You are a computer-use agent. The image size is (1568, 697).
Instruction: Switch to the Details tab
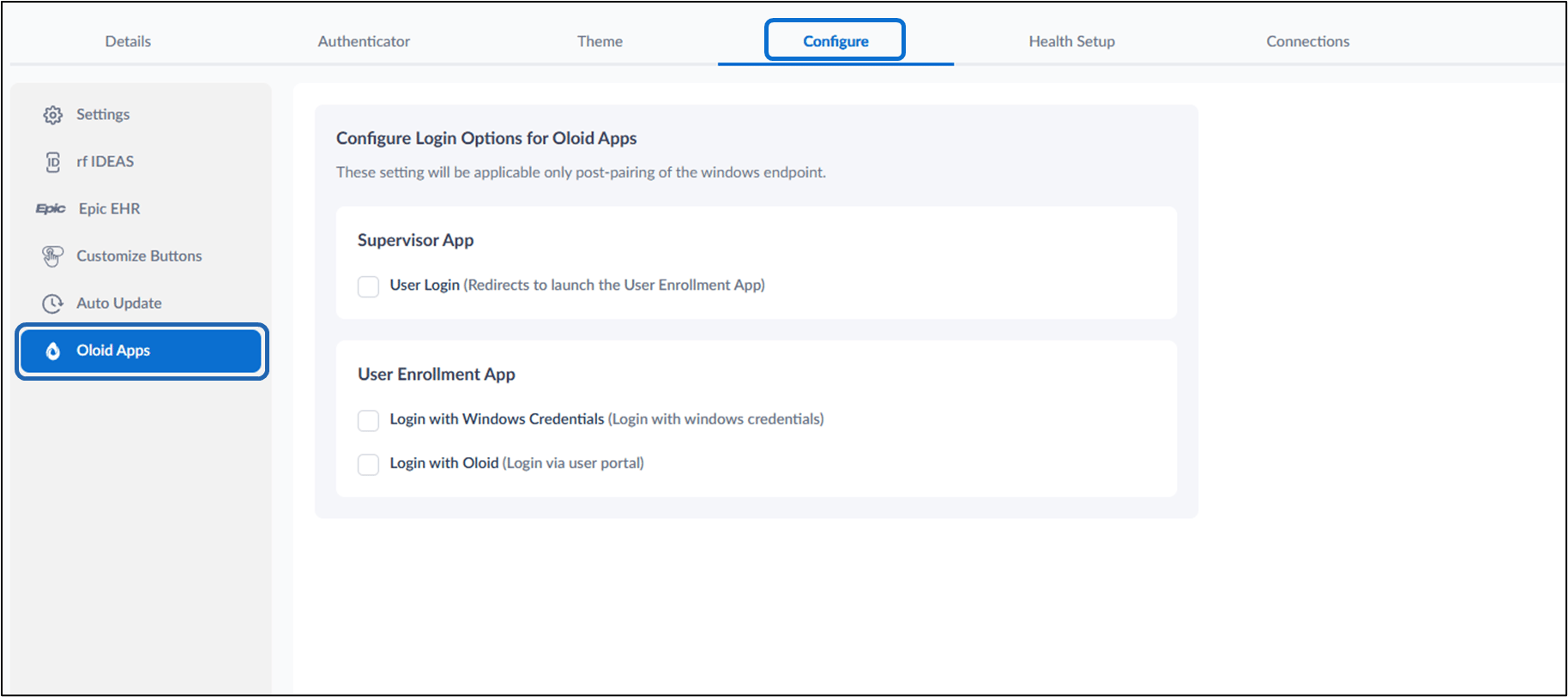(128, 41)
